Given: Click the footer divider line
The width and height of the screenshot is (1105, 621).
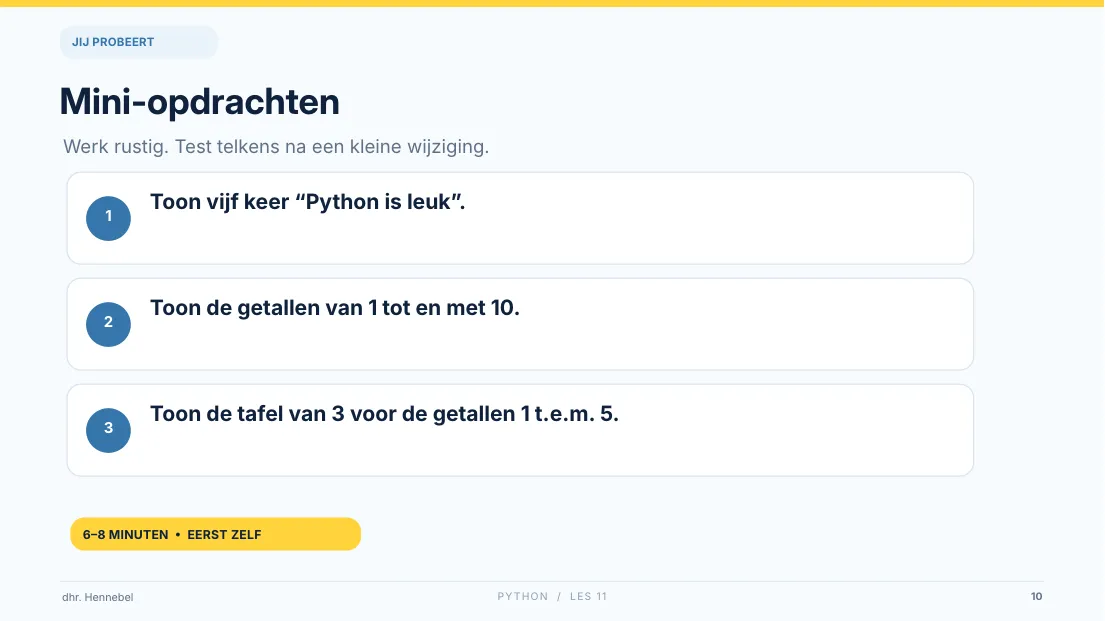Looking at the screenshot, I should [x=552, y=582].
